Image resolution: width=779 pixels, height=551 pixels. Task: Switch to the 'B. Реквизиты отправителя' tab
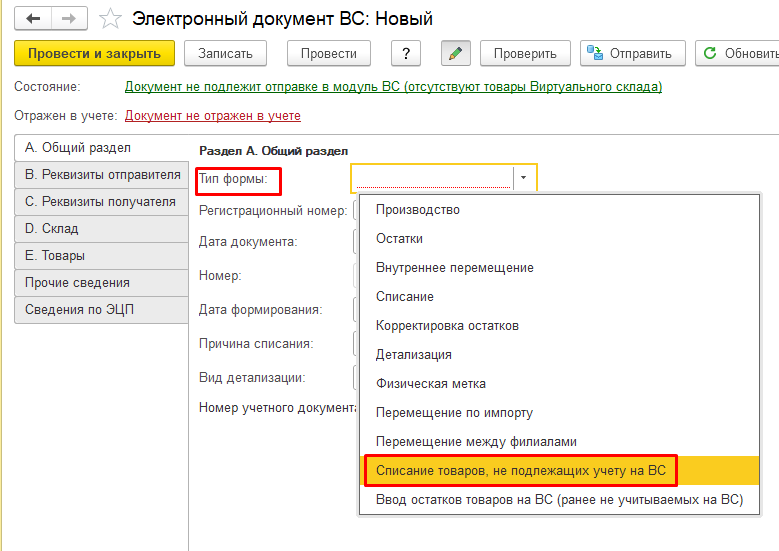tap(102, 174)
